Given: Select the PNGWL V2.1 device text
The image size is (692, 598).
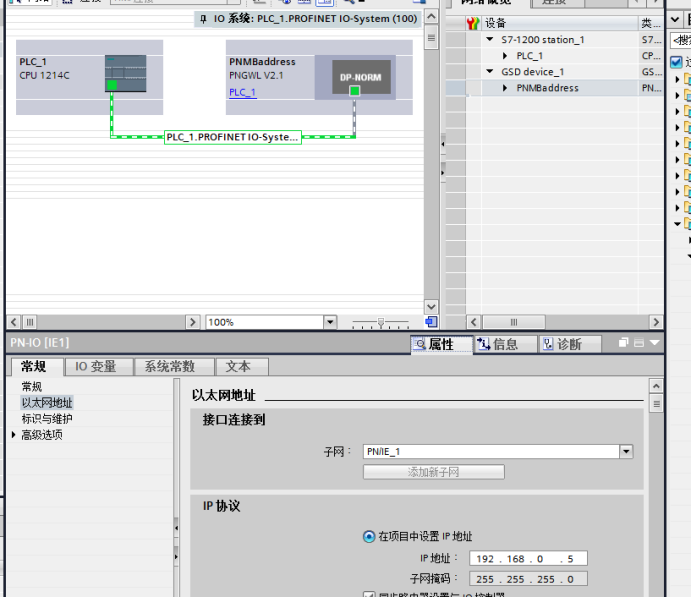Looking at the screenshot, I should click(x=256, y=75).
